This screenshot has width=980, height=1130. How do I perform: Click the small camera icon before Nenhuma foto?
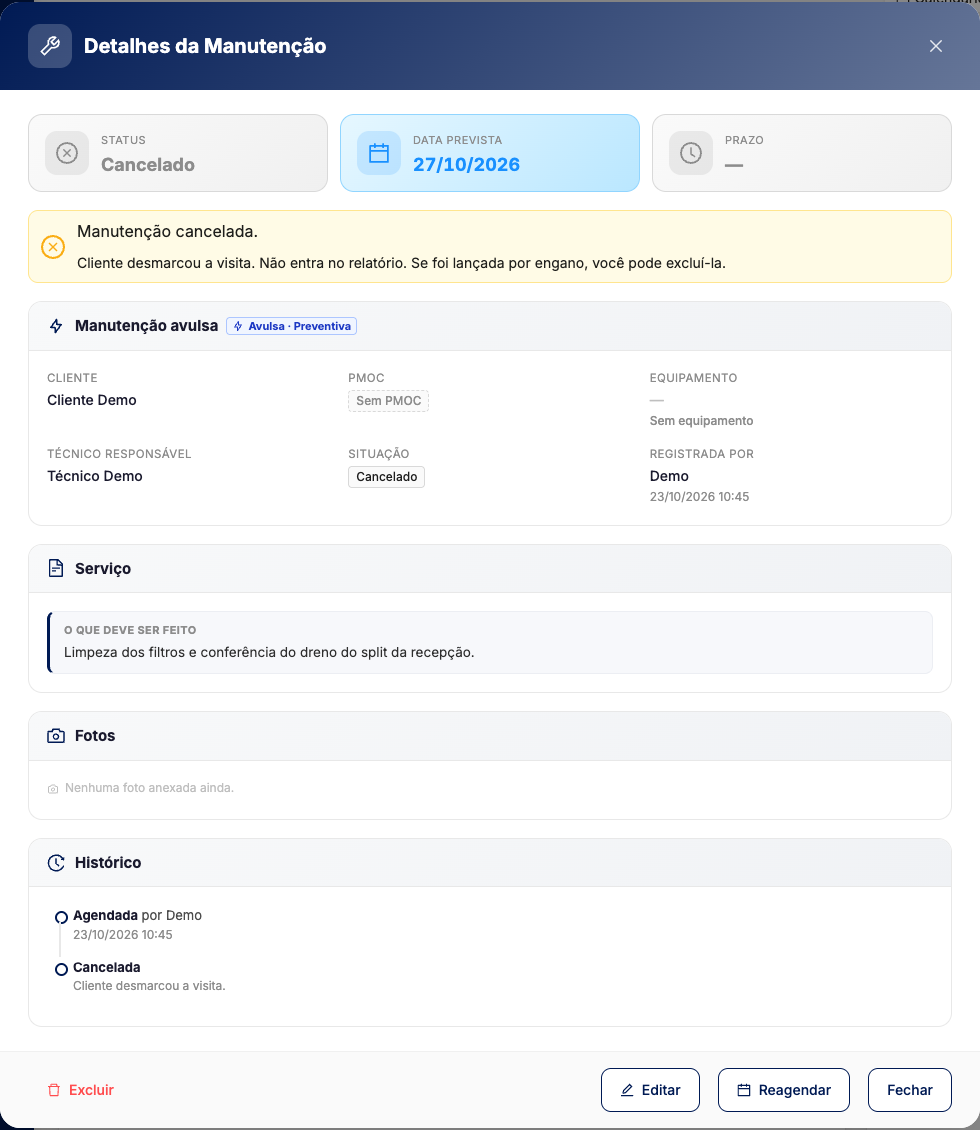[53, 789]
